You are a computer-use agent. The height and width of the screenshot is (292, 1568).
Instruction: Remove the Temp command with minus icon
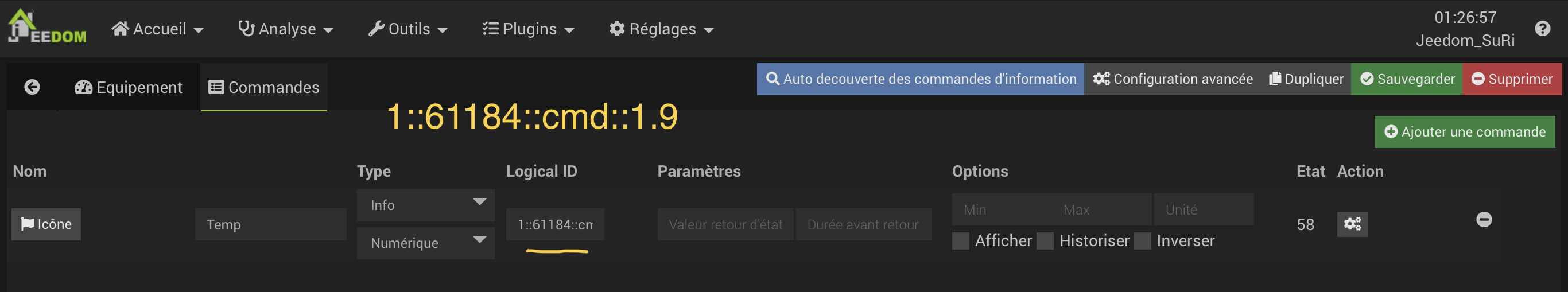coord(1484,220)
